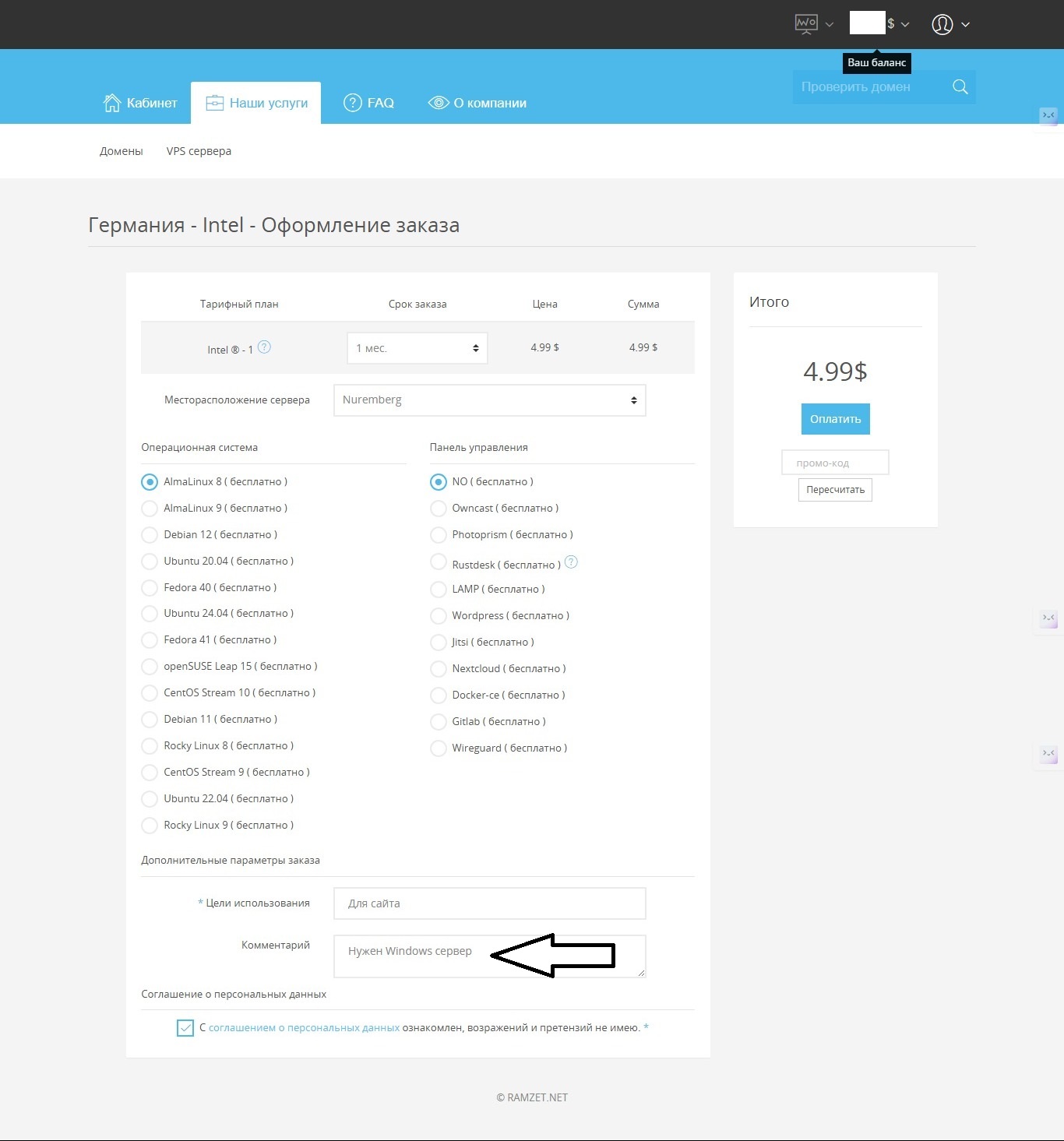Click the house icon beside Кабинет
The height and width of the screenshot is (1141, 1064).
click(112, 103)
